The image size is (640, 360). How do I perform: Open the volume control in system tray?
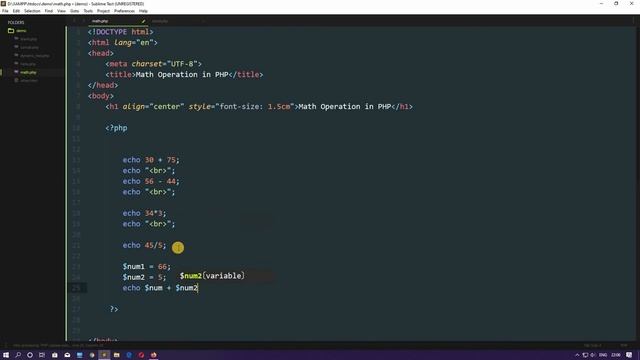click(x=593, y=355)
